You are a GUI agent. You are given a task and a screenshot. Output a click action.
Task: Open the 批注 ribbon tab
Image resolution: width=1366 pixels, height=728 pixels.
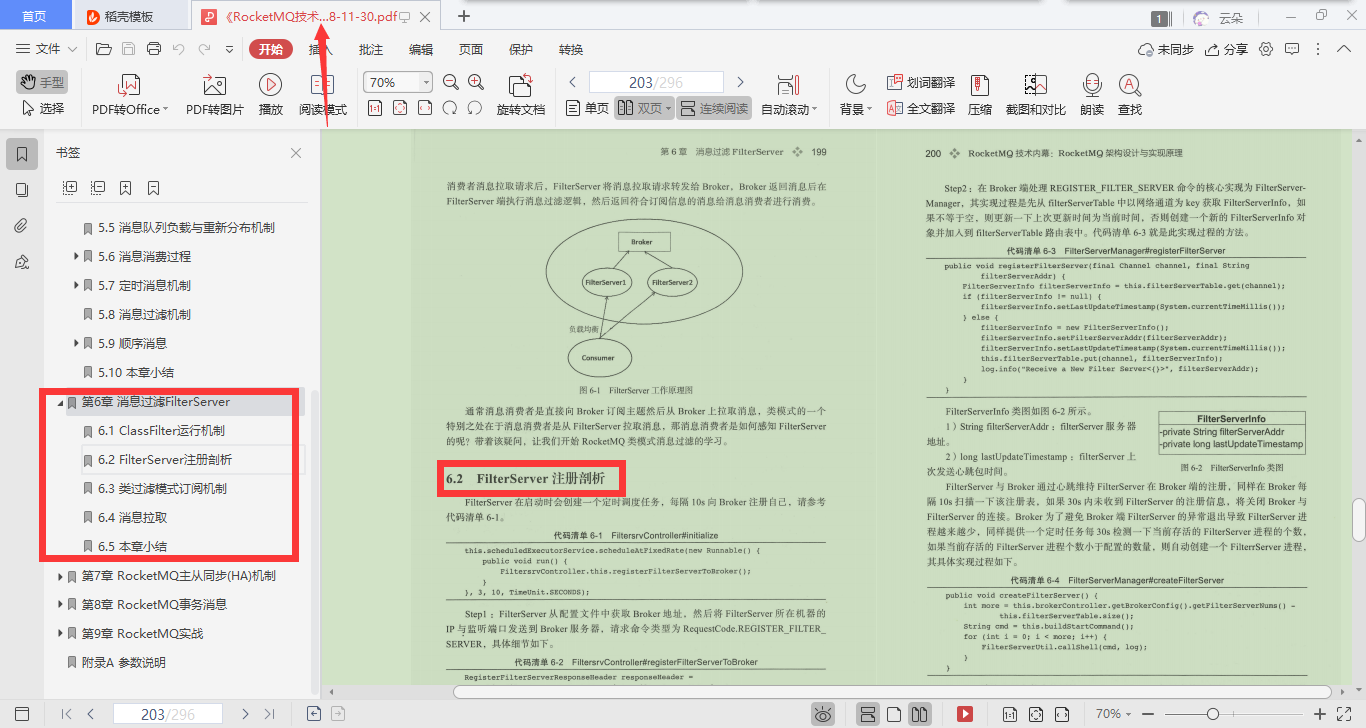[370, 49]
